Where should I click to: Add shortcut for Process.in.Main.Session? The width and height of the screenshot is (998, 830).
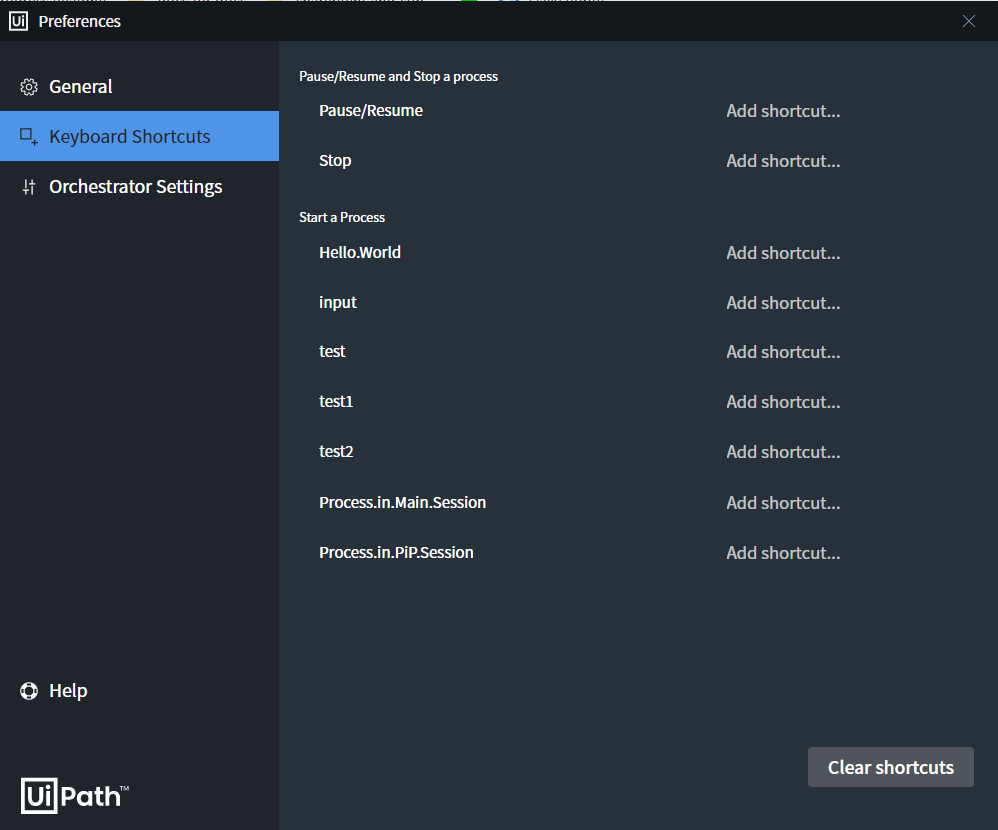click(783, 503)
